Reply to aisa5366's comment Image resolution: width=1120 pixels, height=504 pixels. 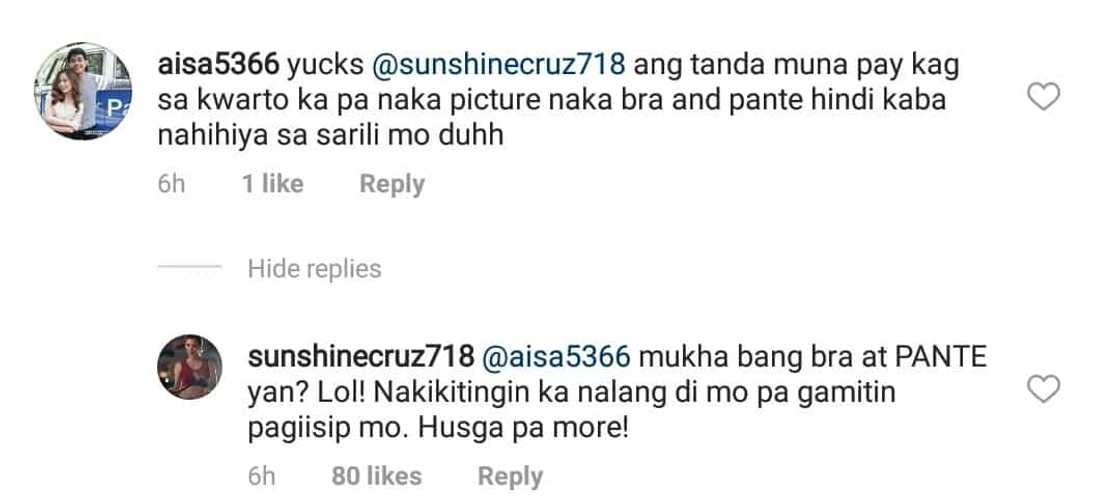pos(392,184)
